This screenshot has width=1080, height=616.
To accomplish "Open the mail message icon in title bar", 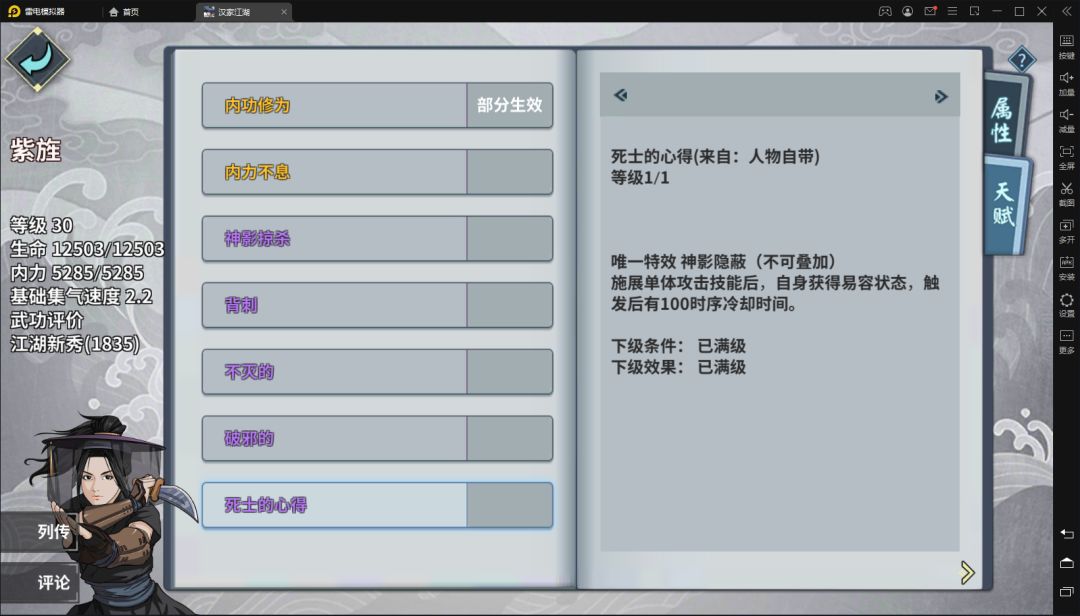I will click(x=930, y=11).
